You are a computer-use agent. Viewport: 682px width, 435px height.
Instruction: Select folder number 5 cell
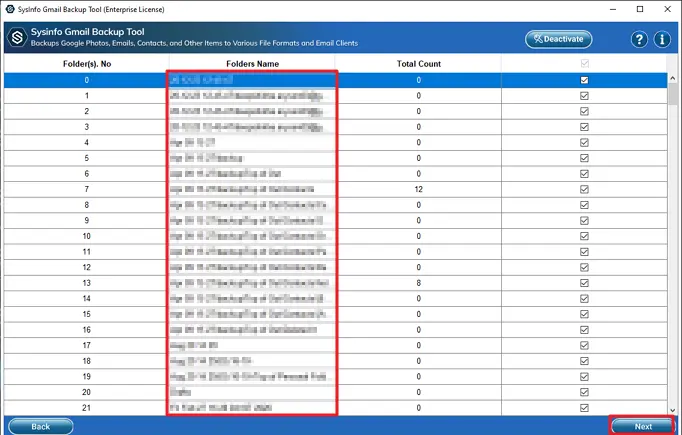click(87, 158)
